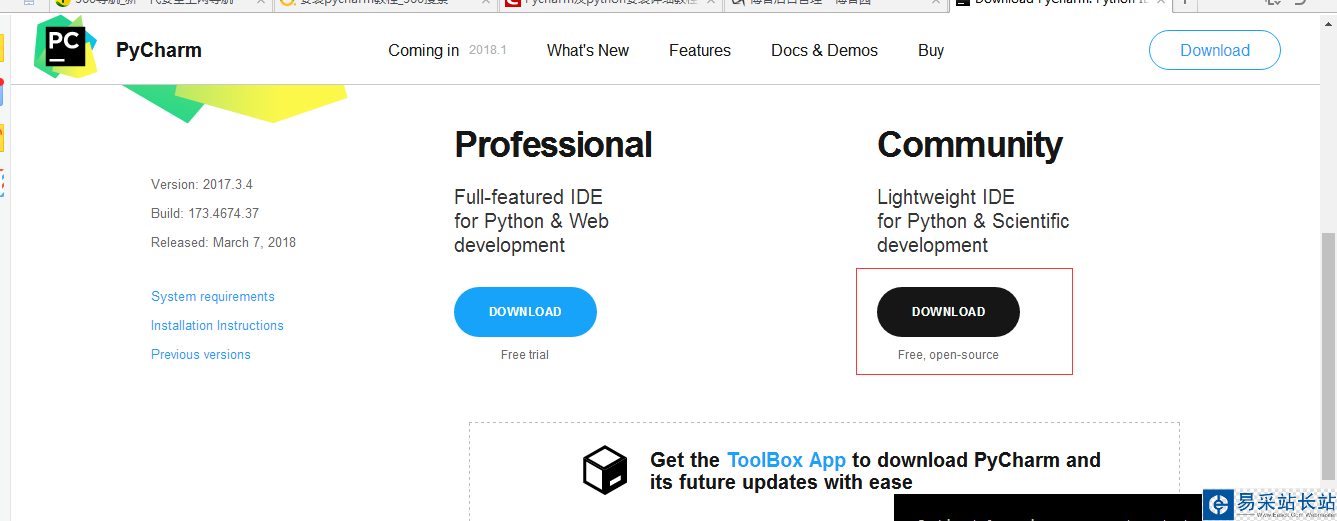Image resolution: width=1337 pixels, height=521 pixels.
Task: Open the What's New page
Action: coord(588,50)
